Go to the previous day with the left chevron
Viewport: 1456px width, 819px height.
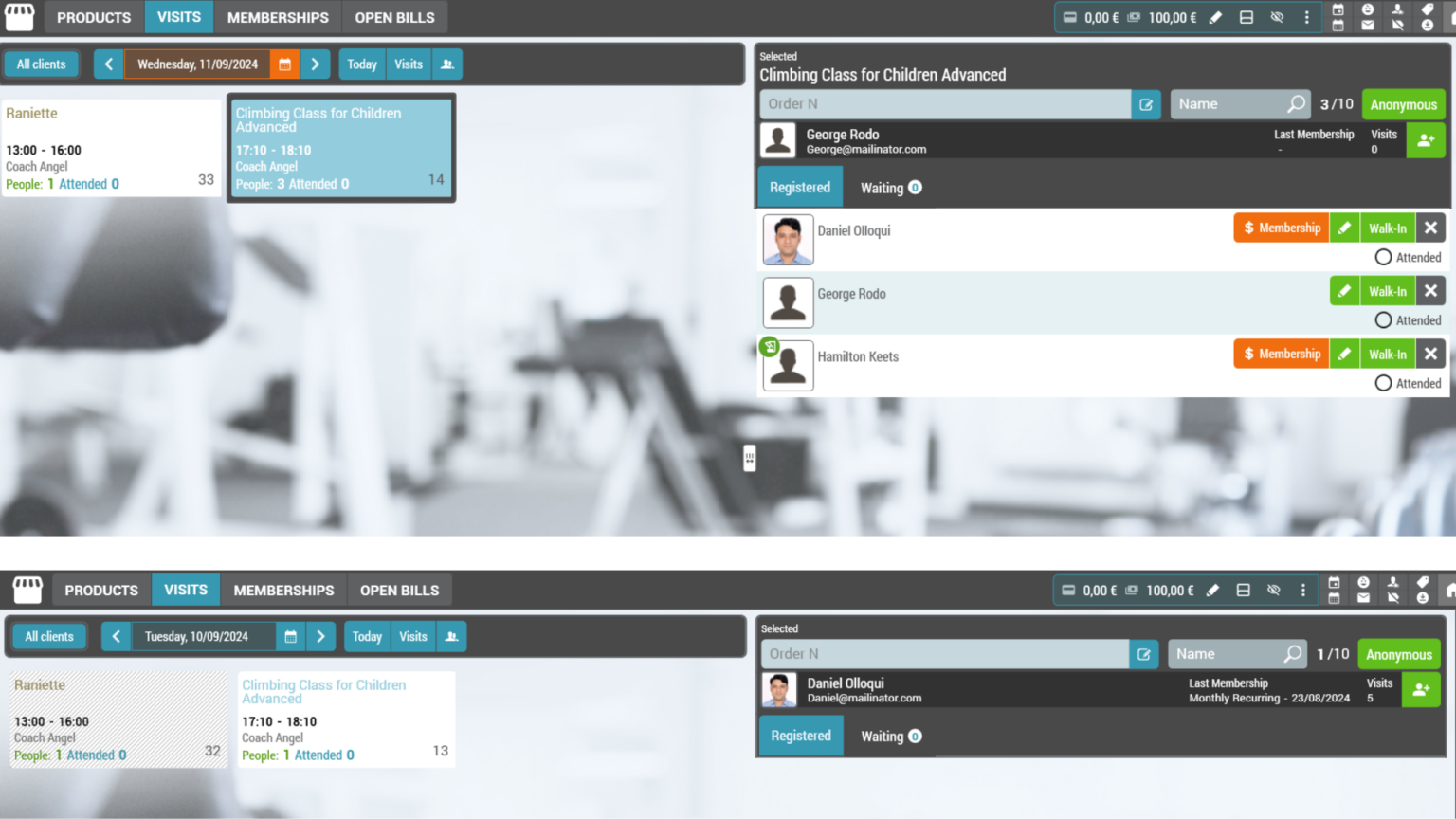pos(108,64)
